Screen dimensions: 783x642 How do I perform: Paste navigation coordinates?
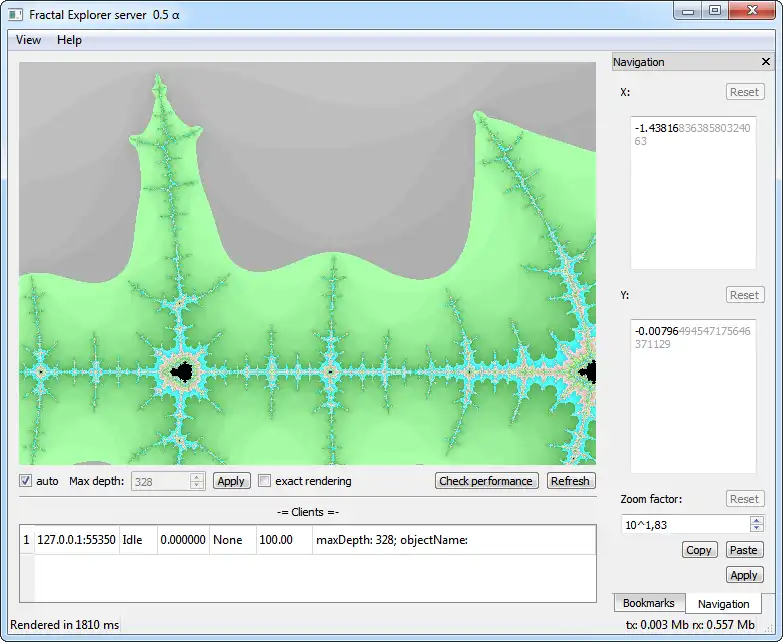744,550
